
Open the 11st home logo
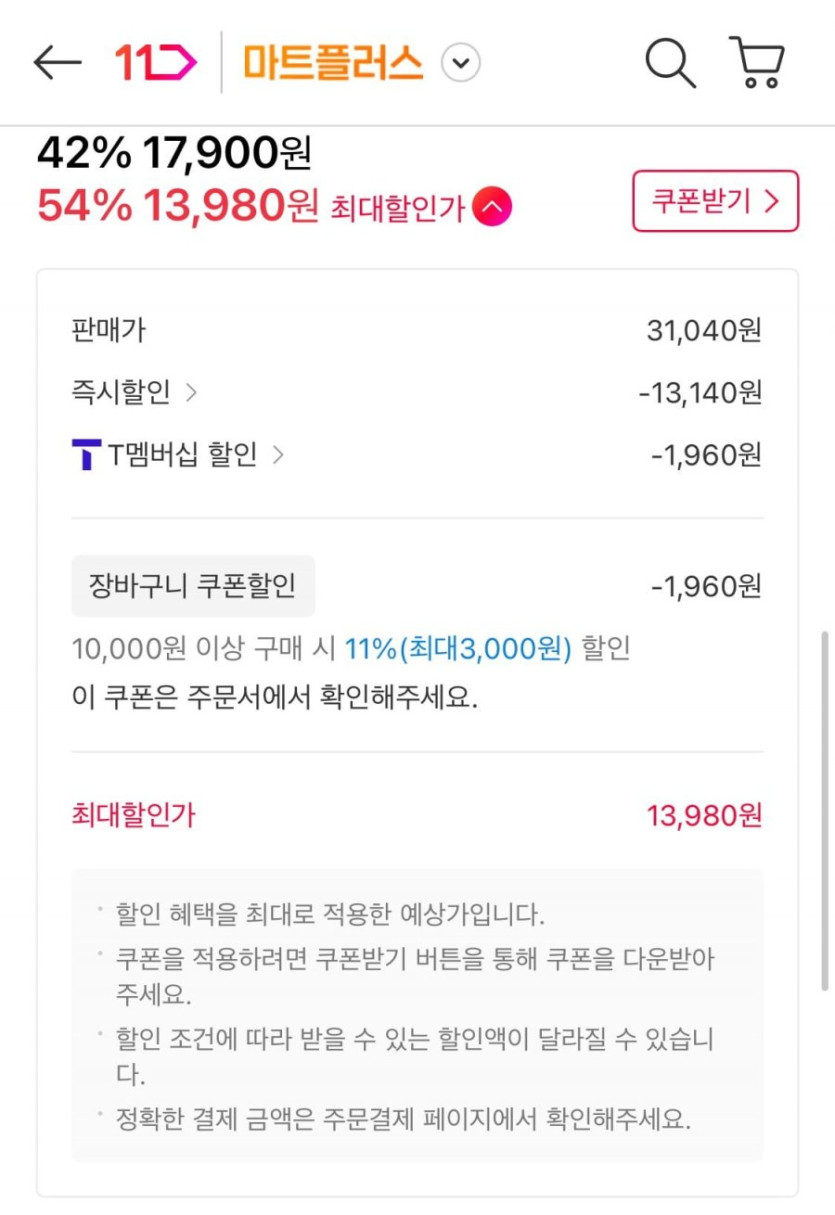click(155, 63)
